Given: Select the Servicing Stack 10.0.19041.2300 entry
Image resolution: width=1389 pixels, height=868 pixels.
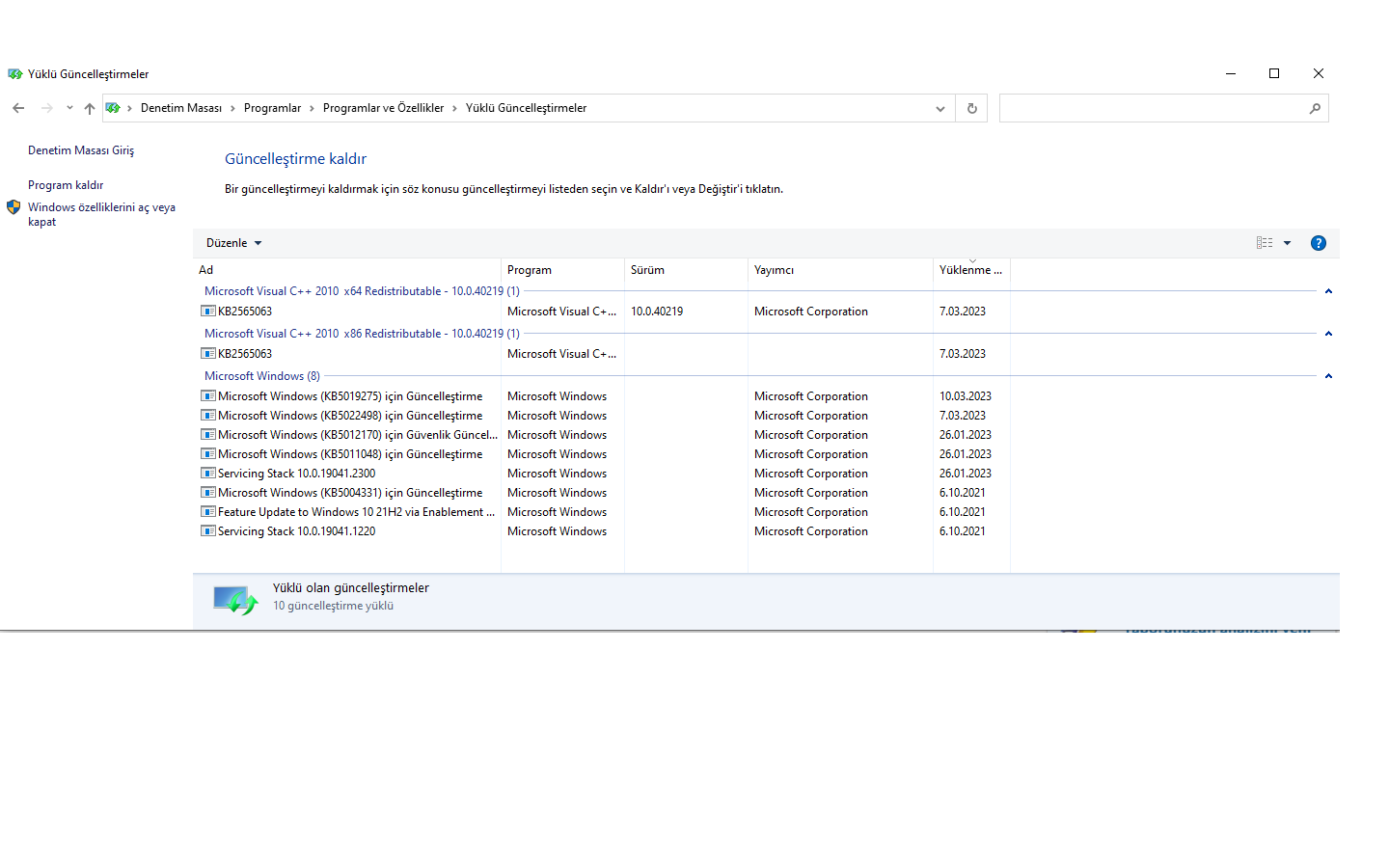Looking at the screenshot, I should [x=297, y=474].
